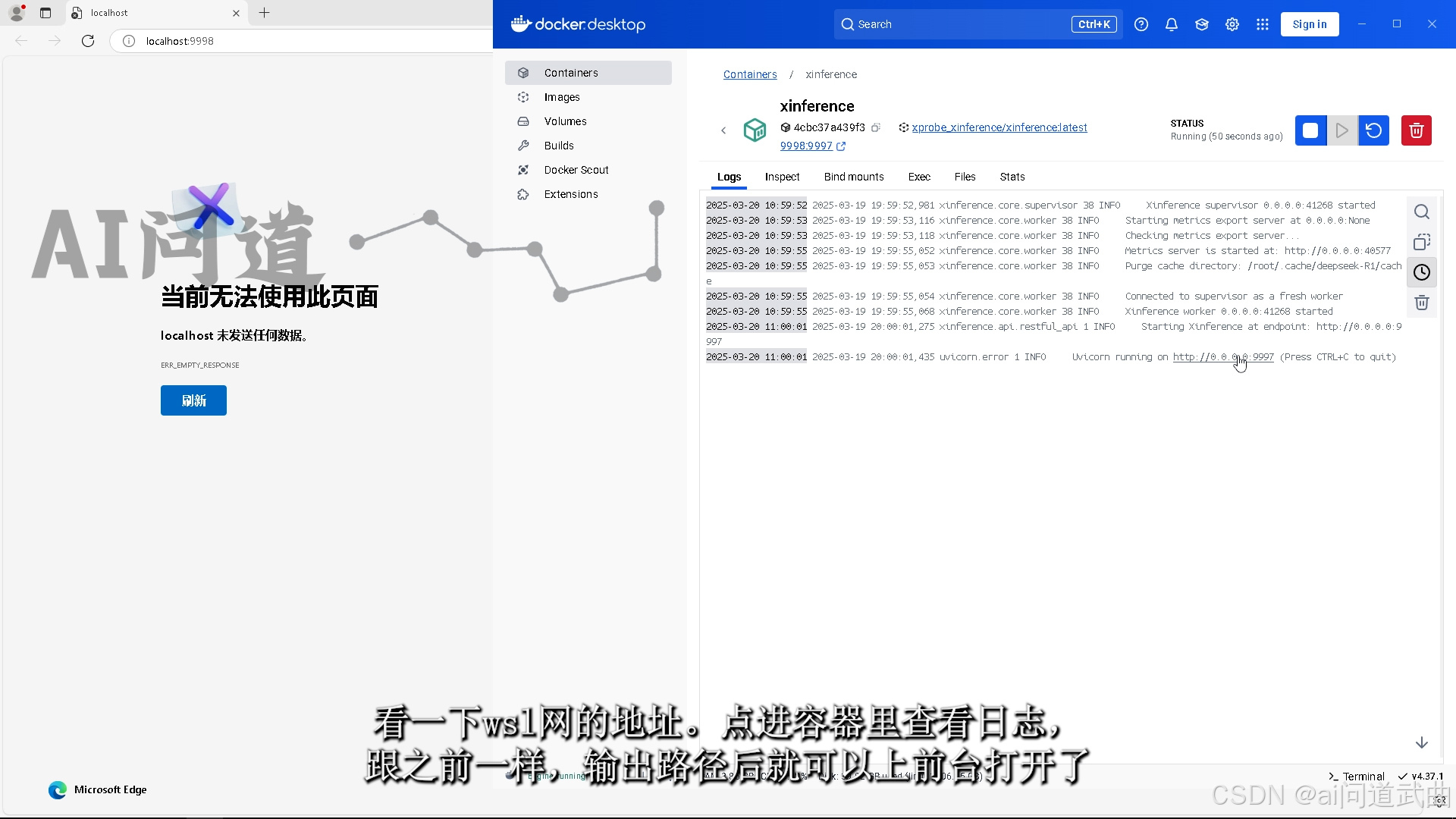Copy the container ID 4cbc37a439f3

876,127
